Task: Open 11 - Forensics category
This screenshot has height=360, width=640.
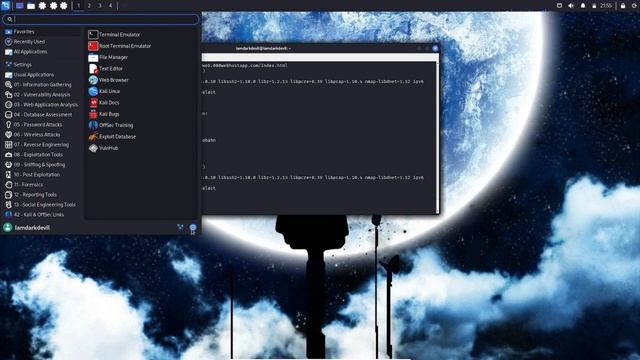Action: pos(42,184)
